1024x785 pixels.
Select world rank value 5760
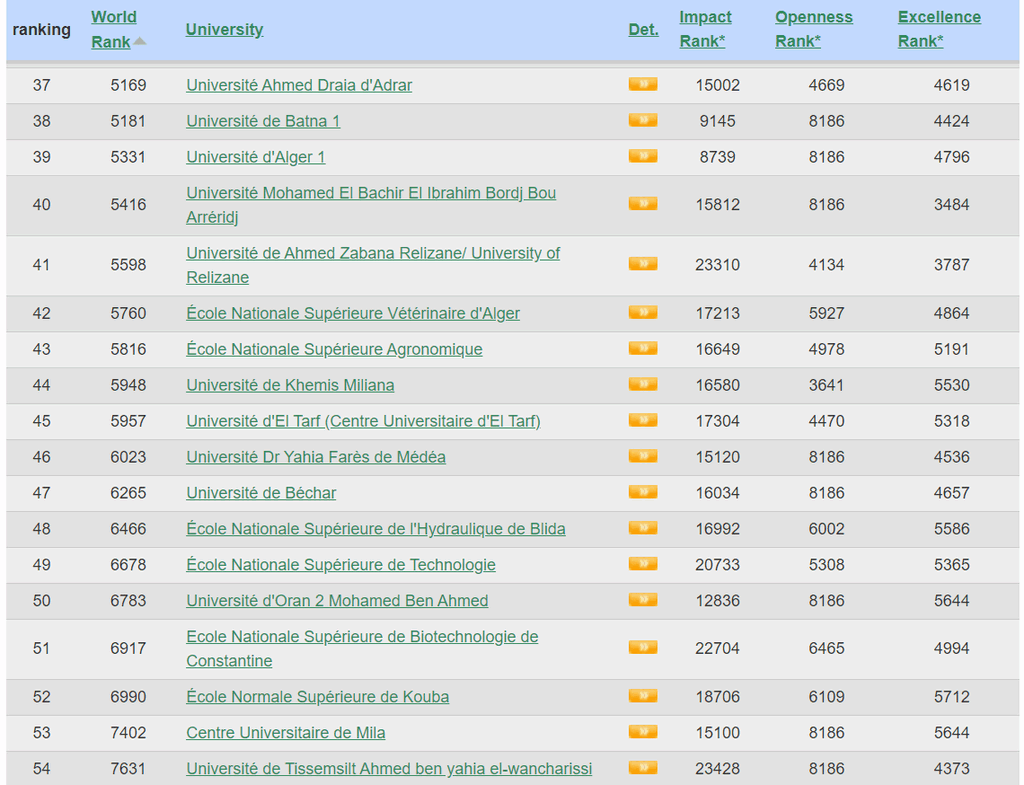tap(128, 313)
